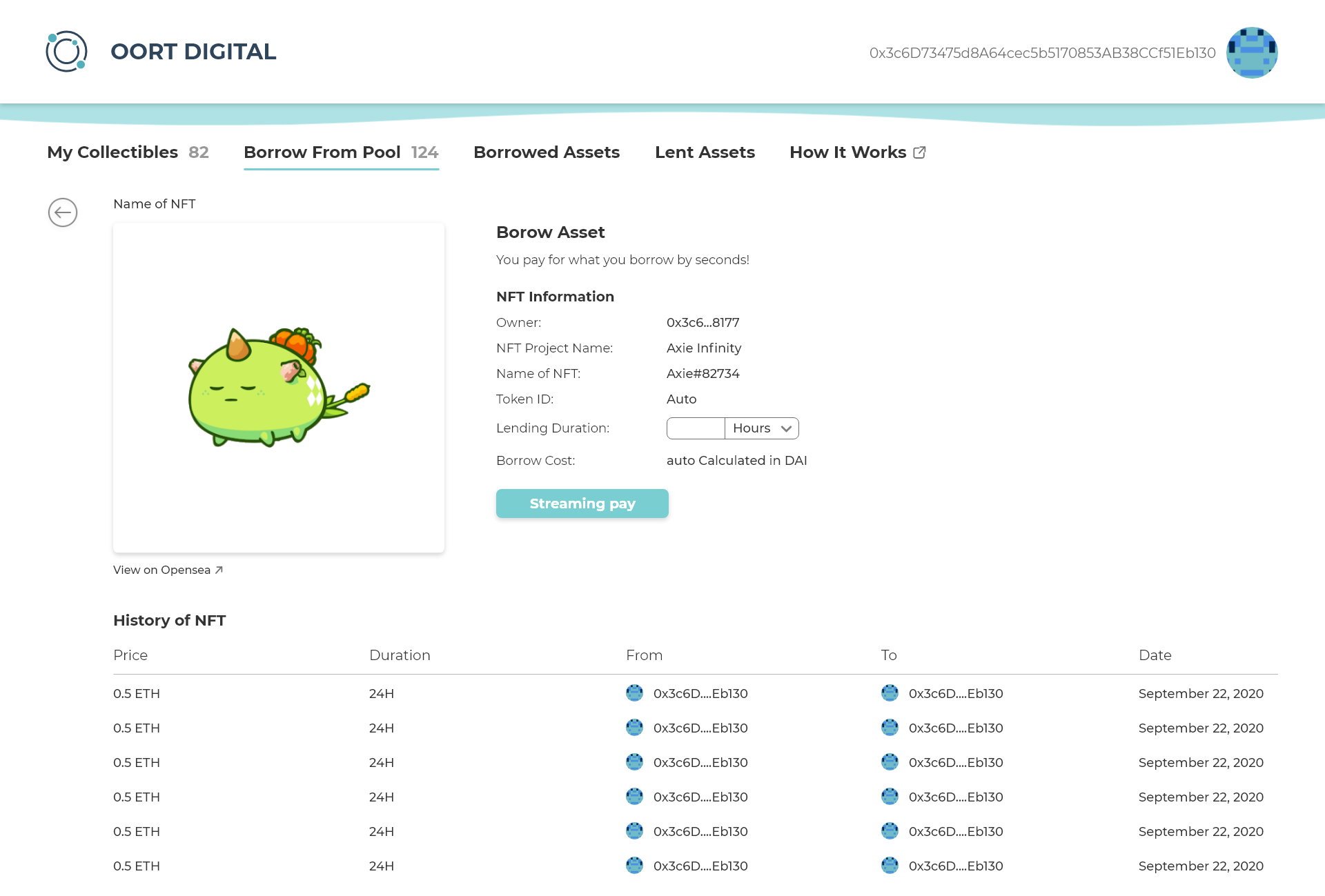Click the arrow icon next to View on Opensea
Viewport: 1325px width, 896px height.
pos(219,570)
